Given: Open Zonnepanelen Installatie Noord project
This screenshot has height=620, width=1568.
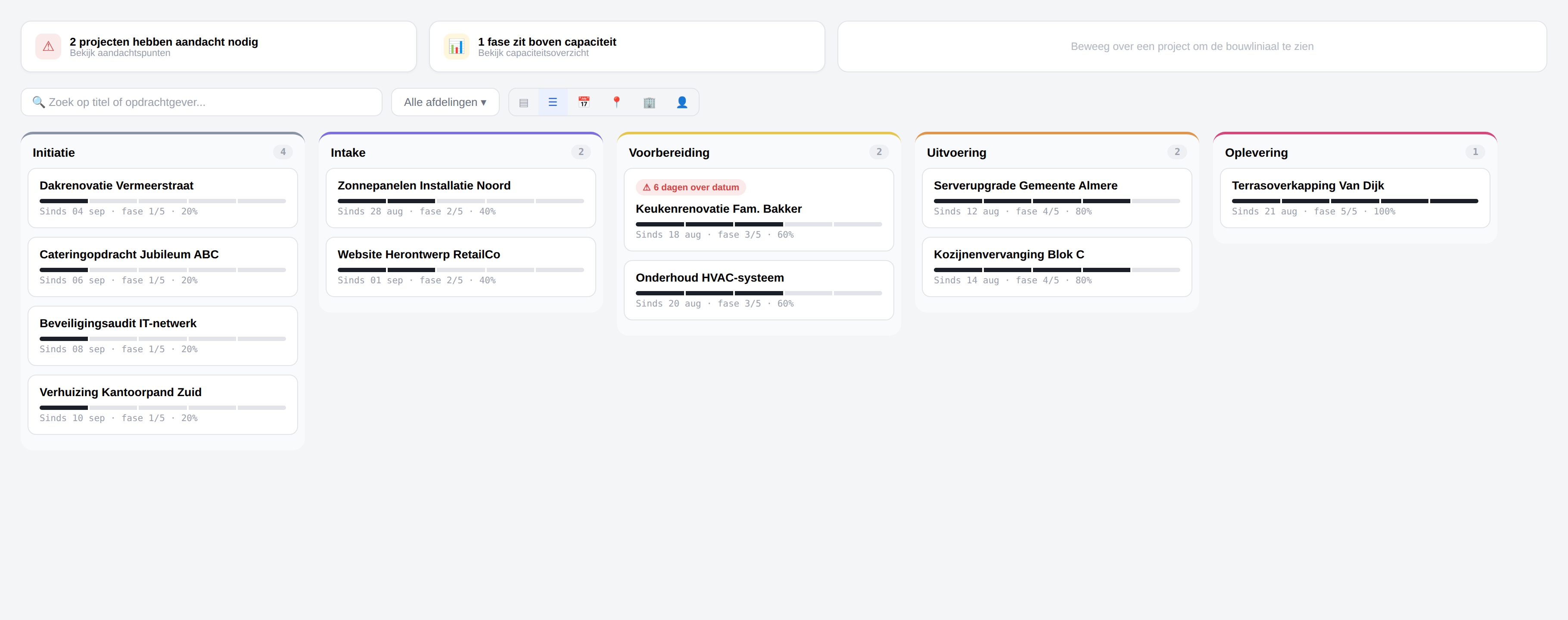Looking at the screenshot, I should click(x=461, y=198).
